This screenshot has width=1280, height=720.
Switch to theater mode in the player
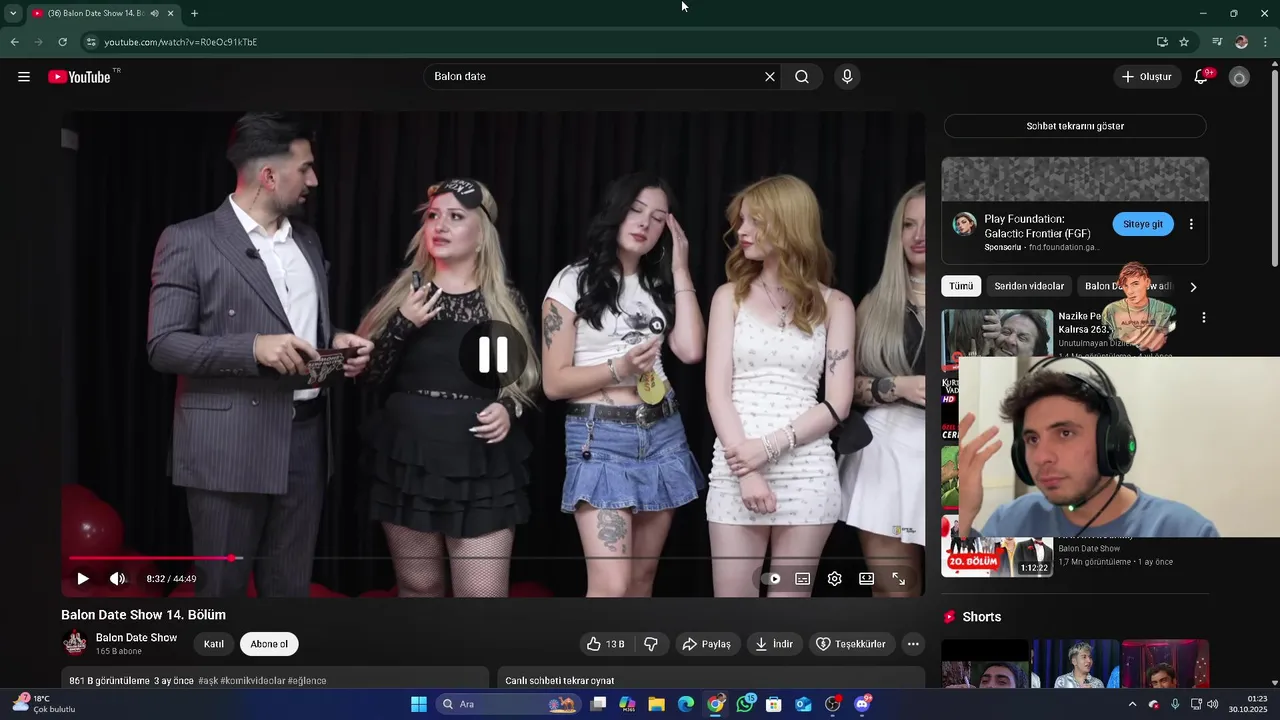pyautogui.click(x=867, y=579)
